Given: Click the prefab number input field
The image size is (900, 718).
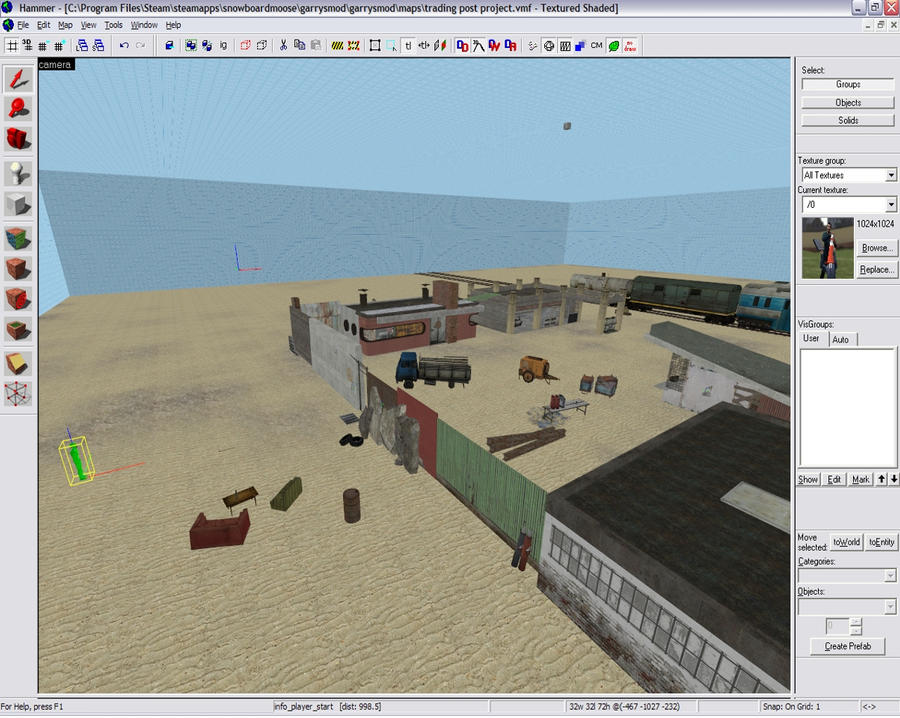Looking at the screenshot, I should (837, 626).
